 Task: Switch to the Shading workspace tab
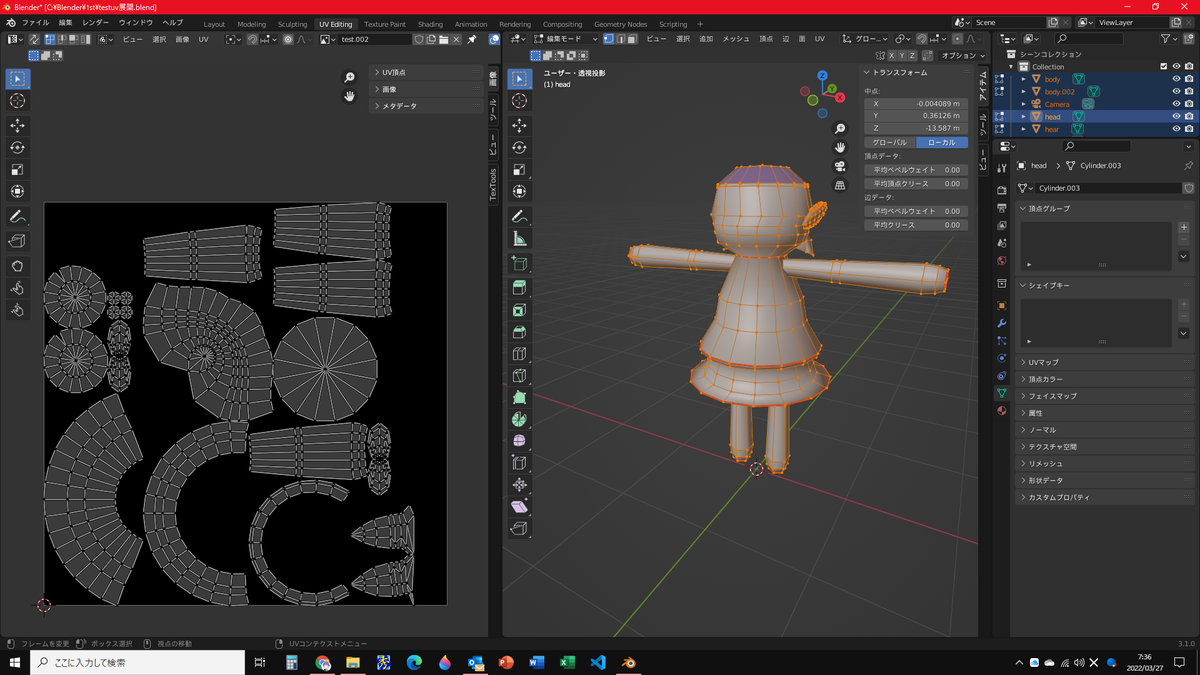(430, 24)
